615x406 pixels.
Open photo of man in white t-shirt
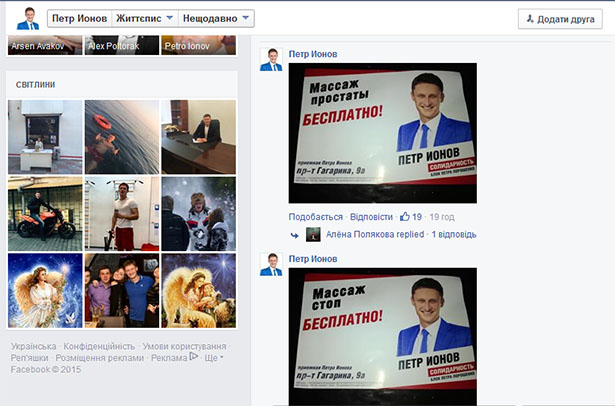click(122, 214)
